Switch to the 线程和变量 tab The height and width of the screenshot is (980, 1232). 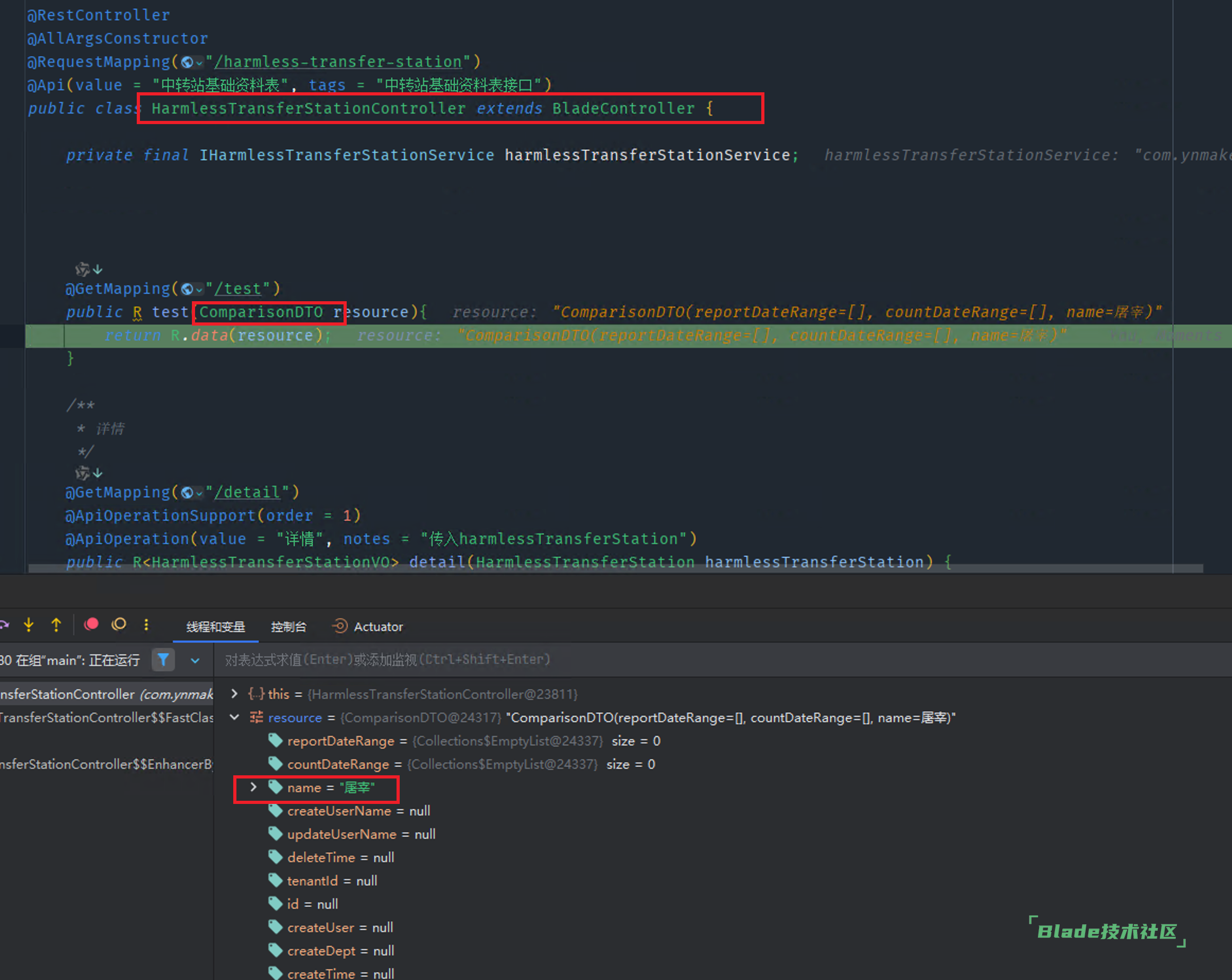pos(215,627)
